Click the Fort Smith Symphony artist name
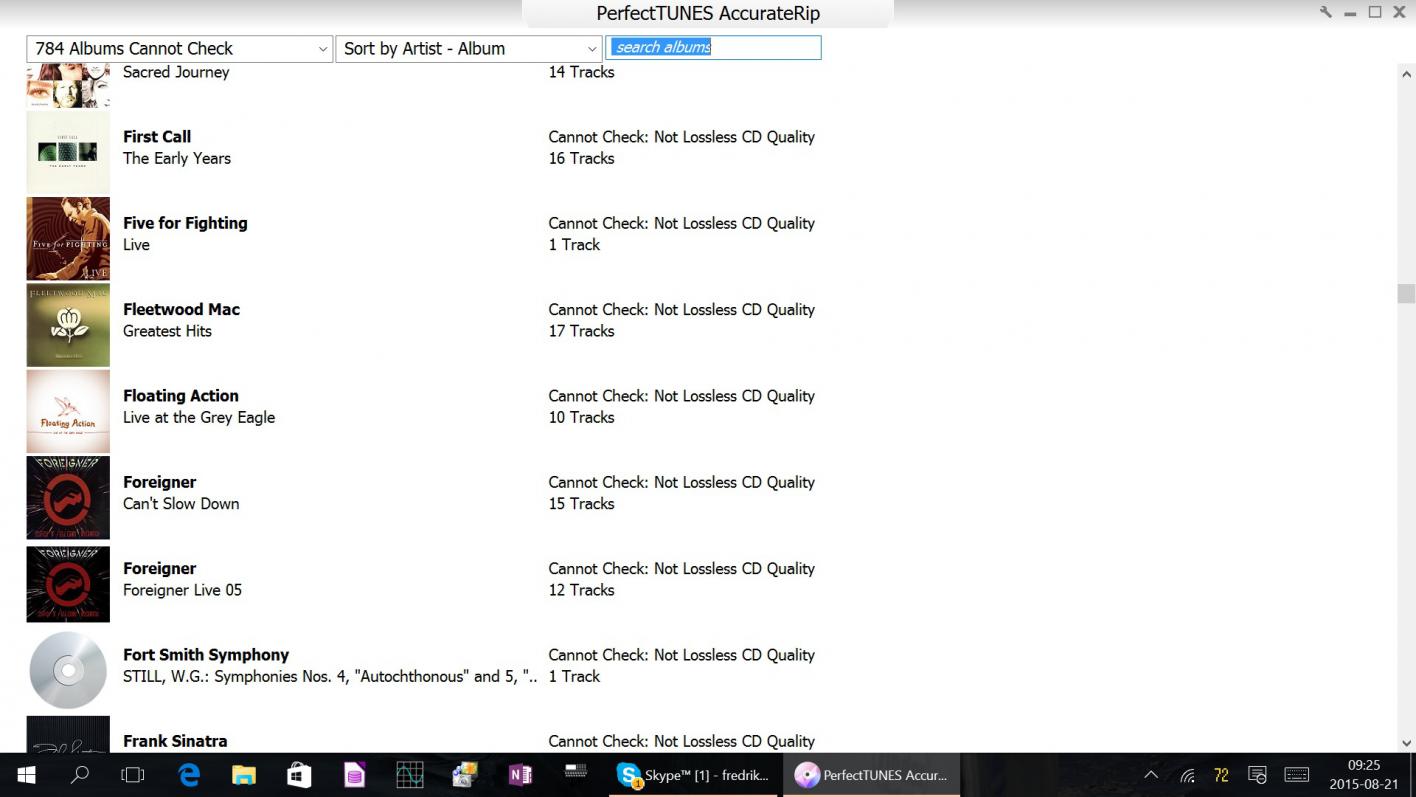 (x=206, y=655)
